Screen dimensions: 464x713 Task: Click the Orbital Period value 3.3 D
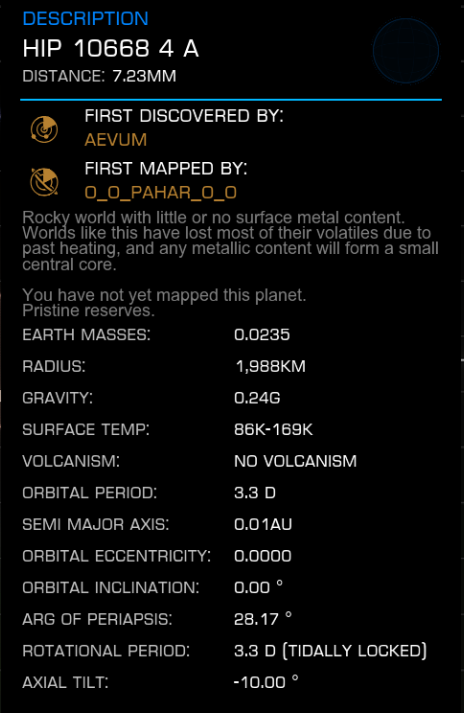point(255,492)
